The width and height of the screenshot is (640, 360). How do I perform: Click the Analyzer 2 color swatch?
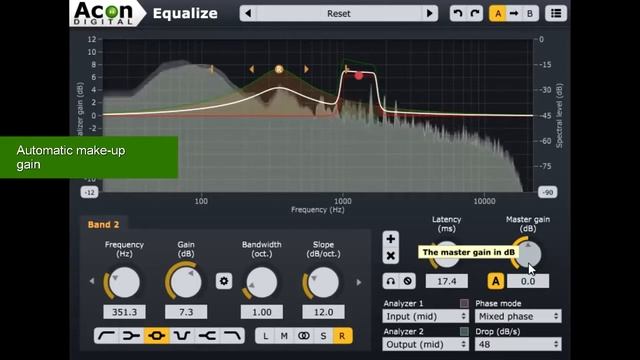tap(464, 331)
